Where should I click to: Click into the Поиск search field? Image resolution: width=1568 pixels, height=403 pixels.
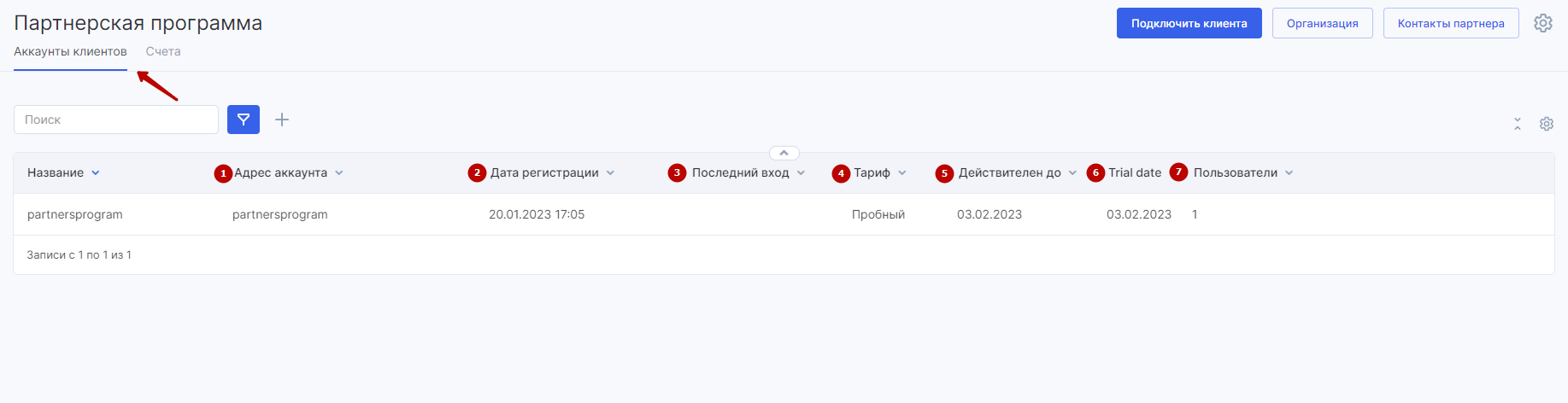pyautogui.click(x=116, y=120)
